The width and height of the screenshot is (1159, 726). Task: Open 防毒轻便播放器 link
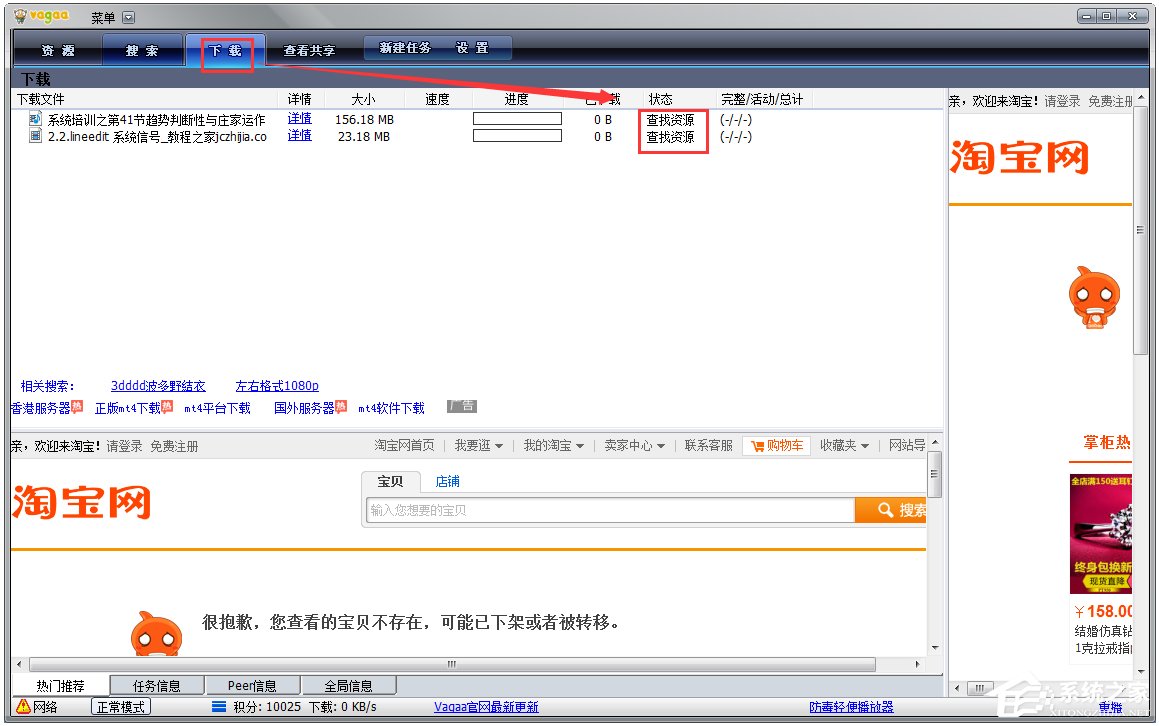pos(852,707)
